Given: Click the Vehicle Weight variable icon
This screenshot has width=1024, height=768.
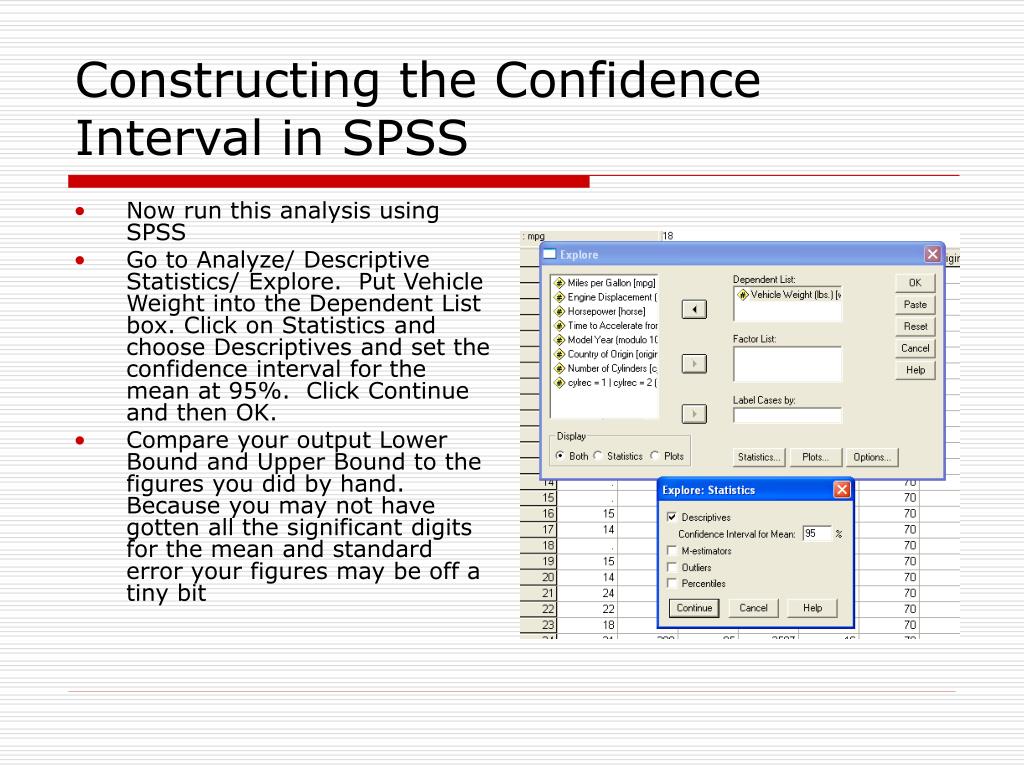Looking at the screenshot, I should click(x=743, y=295).
